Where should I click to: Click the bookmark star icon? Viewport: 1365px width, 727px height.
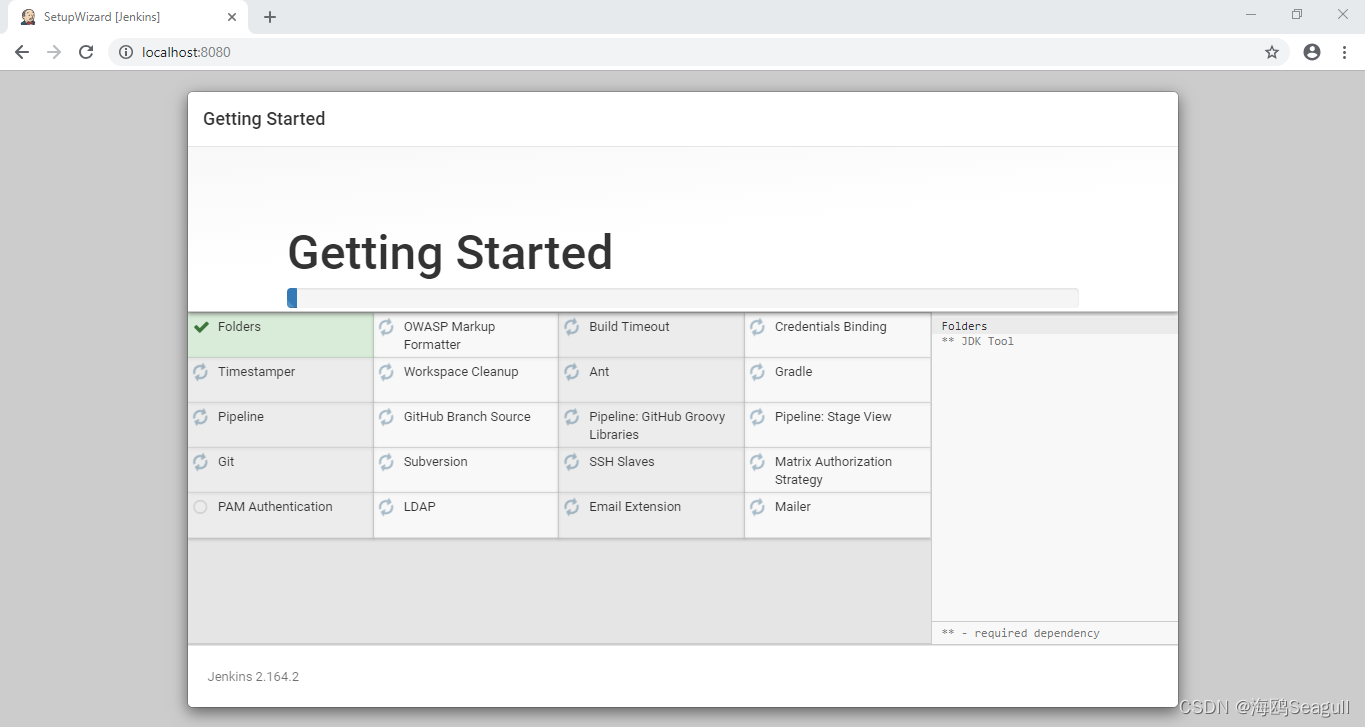1271,51
